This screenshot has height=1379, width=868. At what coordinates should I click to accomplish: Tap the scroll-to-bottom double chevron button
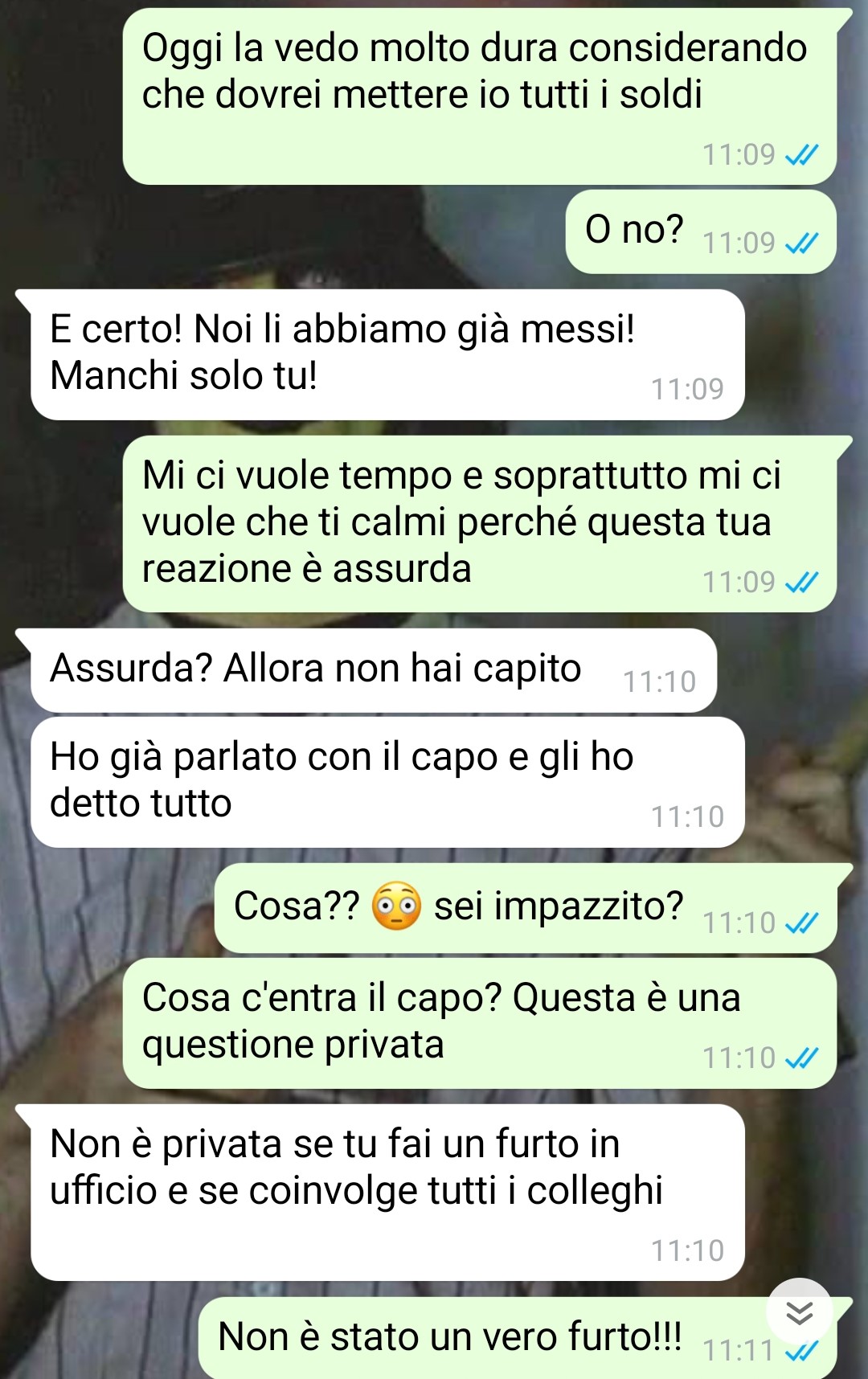[799, 1311]
